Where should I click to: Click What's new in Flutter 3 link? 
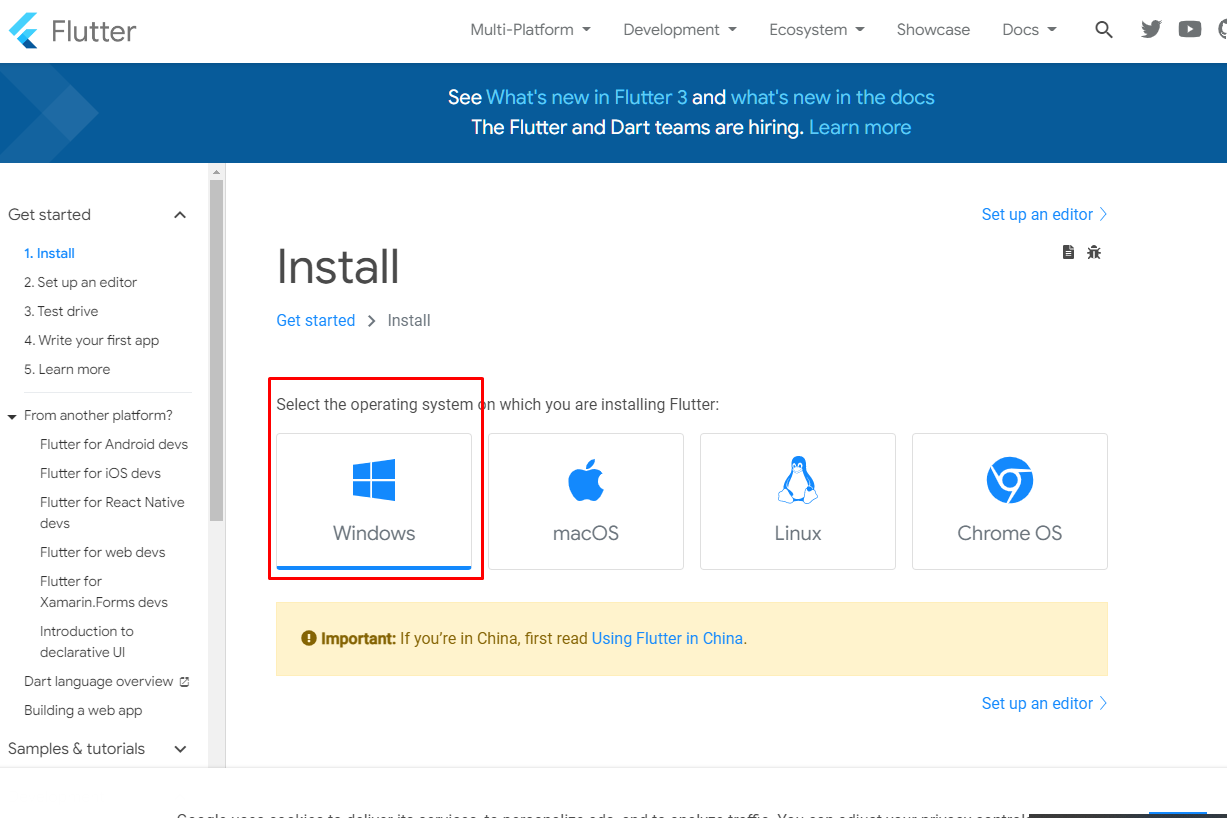click(587, 97)
